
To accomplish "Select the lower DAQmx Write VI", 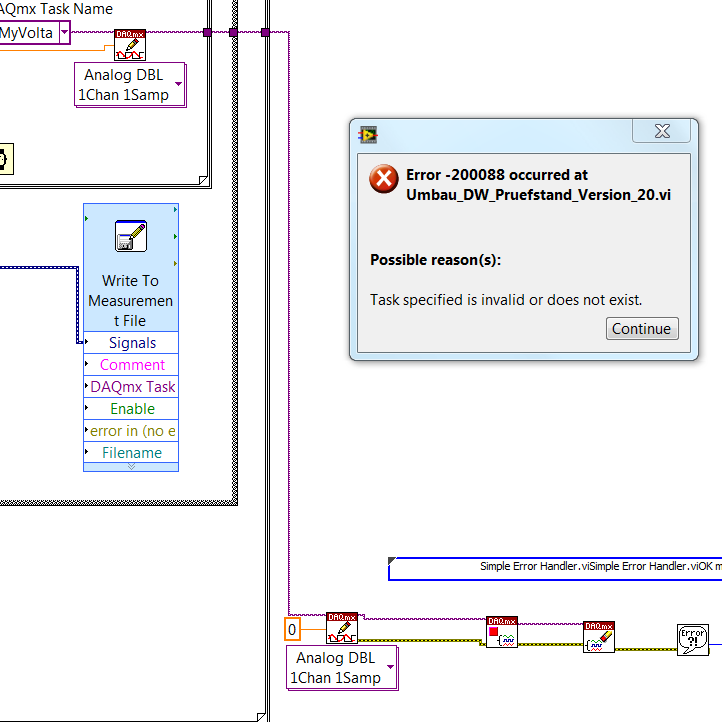I will [342, 628].
